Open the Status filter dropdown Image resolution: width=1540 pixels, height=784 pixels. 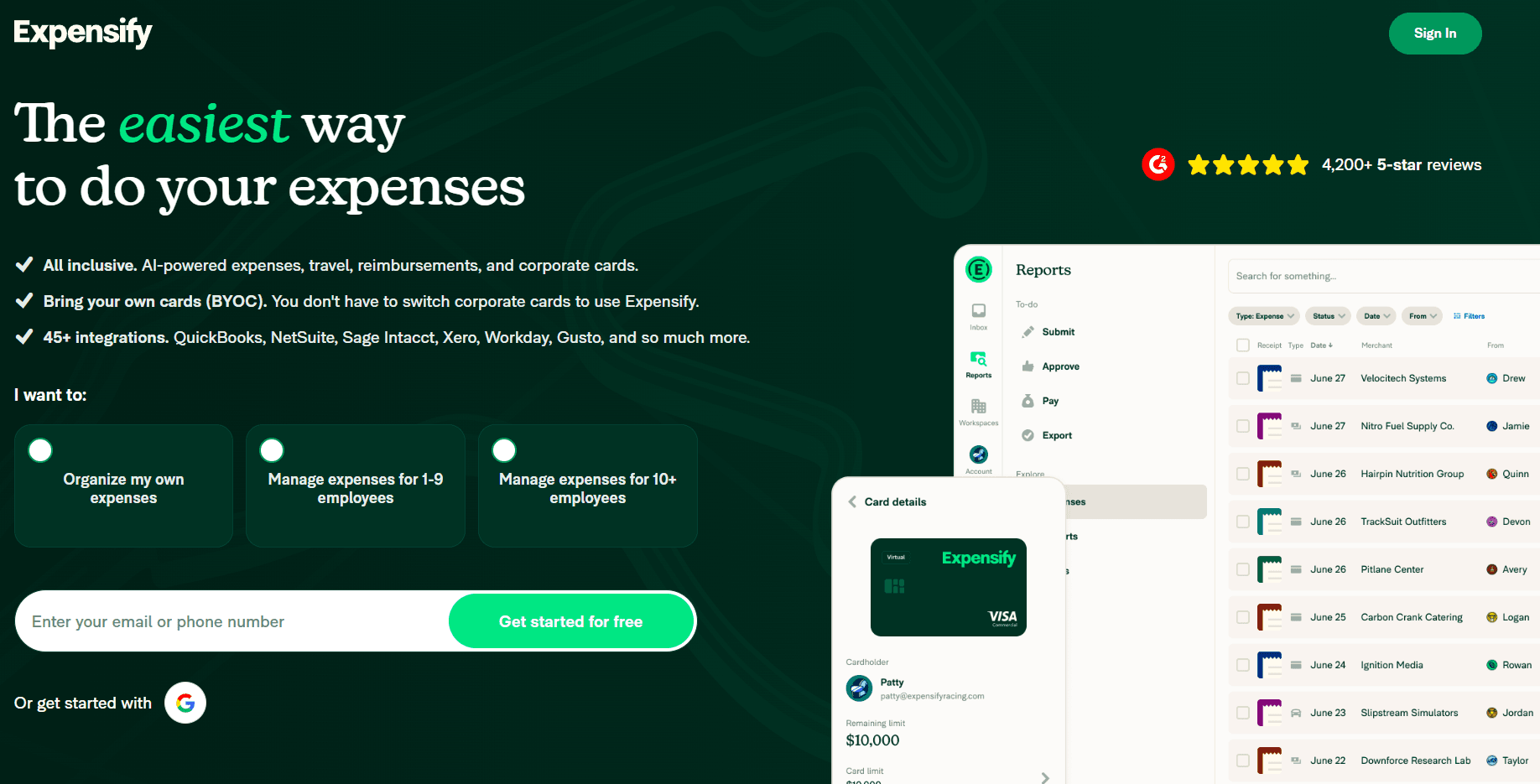[x=1329, y=316]
